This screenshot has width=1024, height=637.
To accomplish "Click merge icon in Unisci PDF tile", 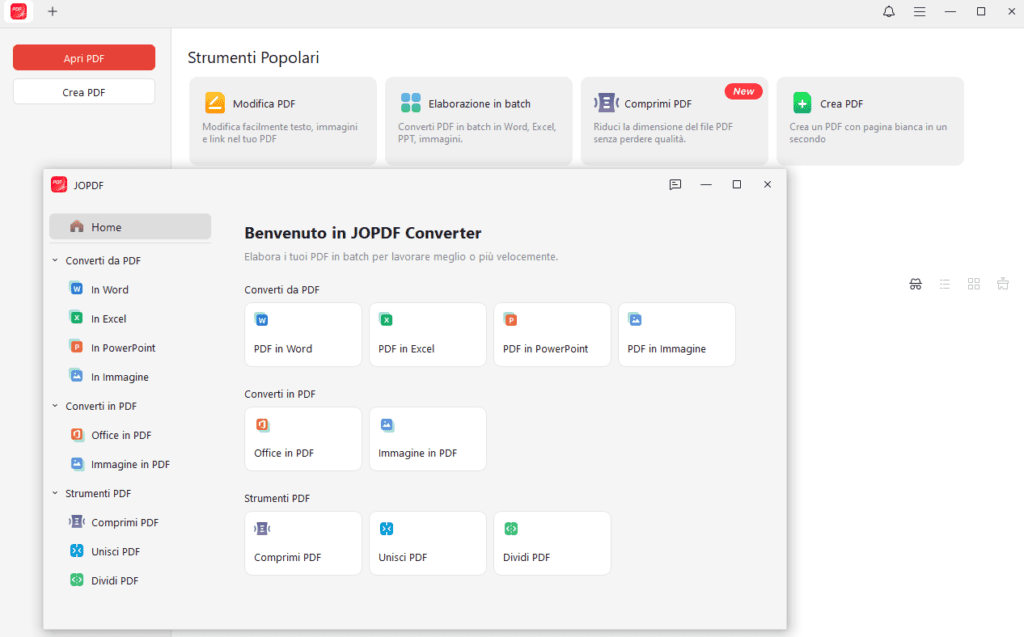I will click(x=387, y=529).
